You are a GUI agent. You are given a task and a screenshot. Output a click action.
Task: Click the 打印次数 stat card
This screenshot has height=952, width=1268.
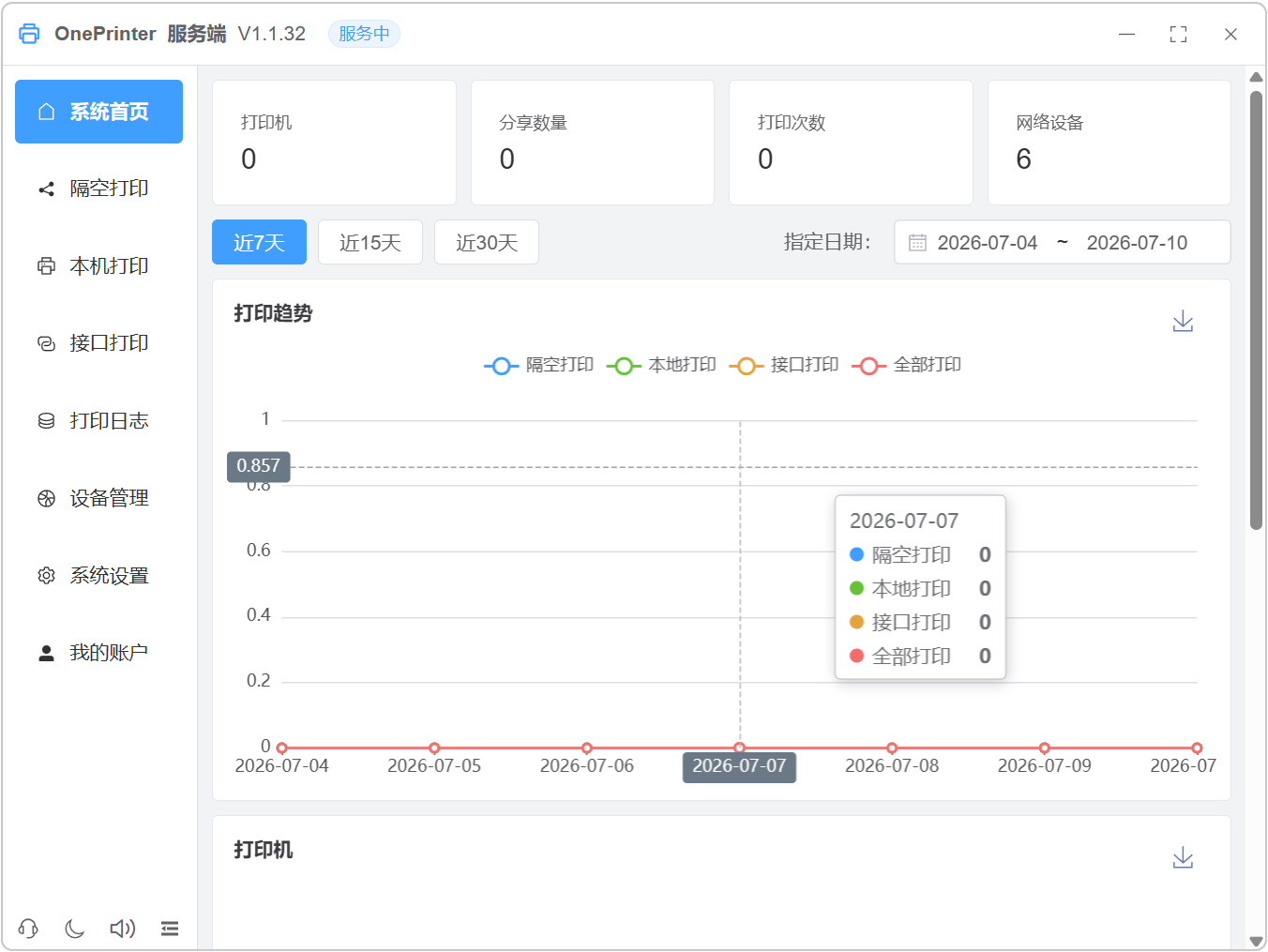pyautogui.click(x=851, y=143)
